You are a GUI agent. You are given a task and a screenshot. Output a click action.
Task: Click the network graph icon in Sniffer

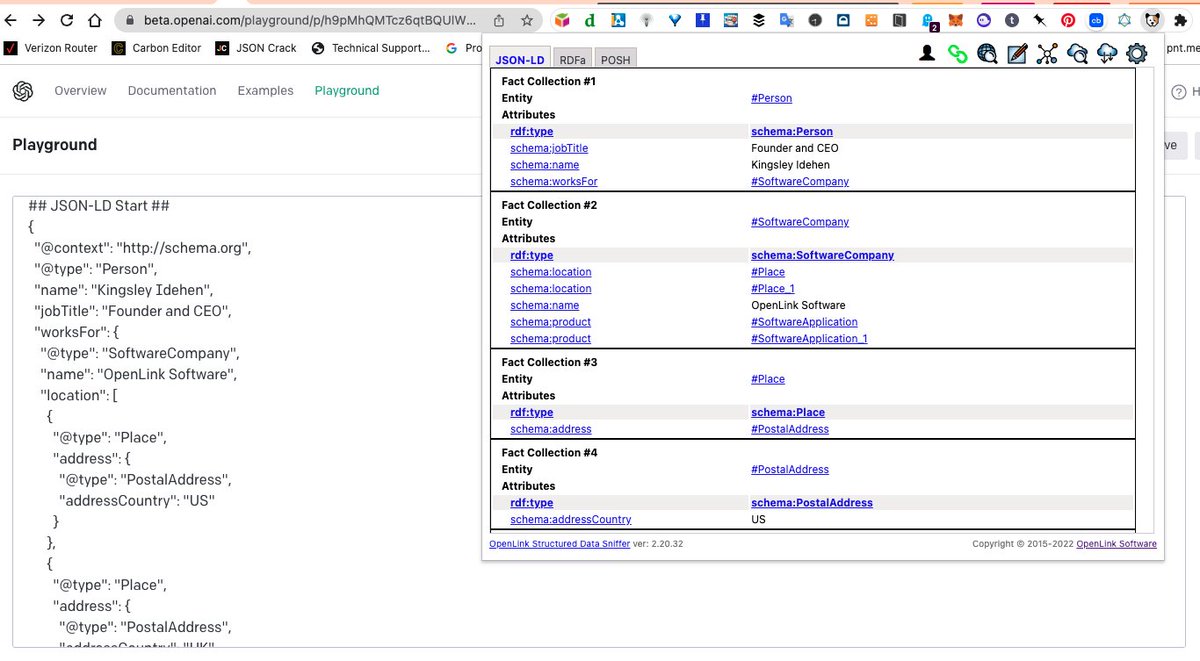1047,54
